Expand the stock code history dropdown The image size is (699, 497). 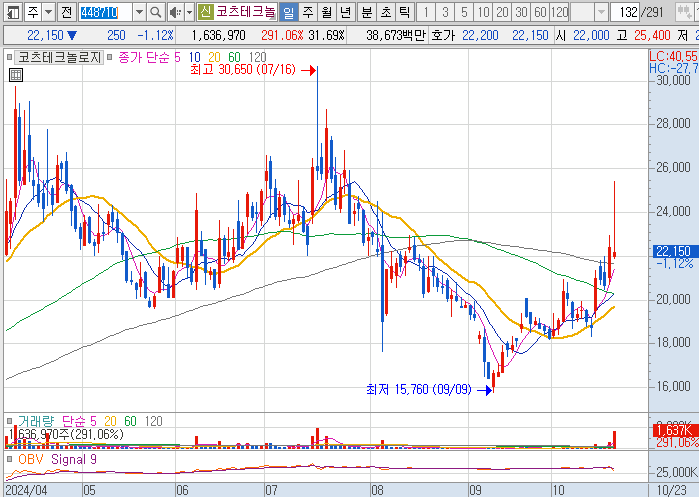140,12
